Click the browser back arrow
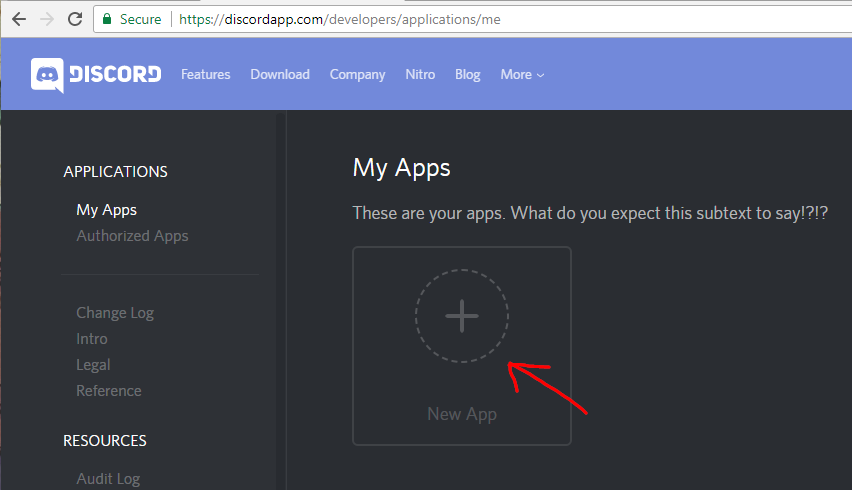This screenshot has height=490, width=852. tap(19, 20)
